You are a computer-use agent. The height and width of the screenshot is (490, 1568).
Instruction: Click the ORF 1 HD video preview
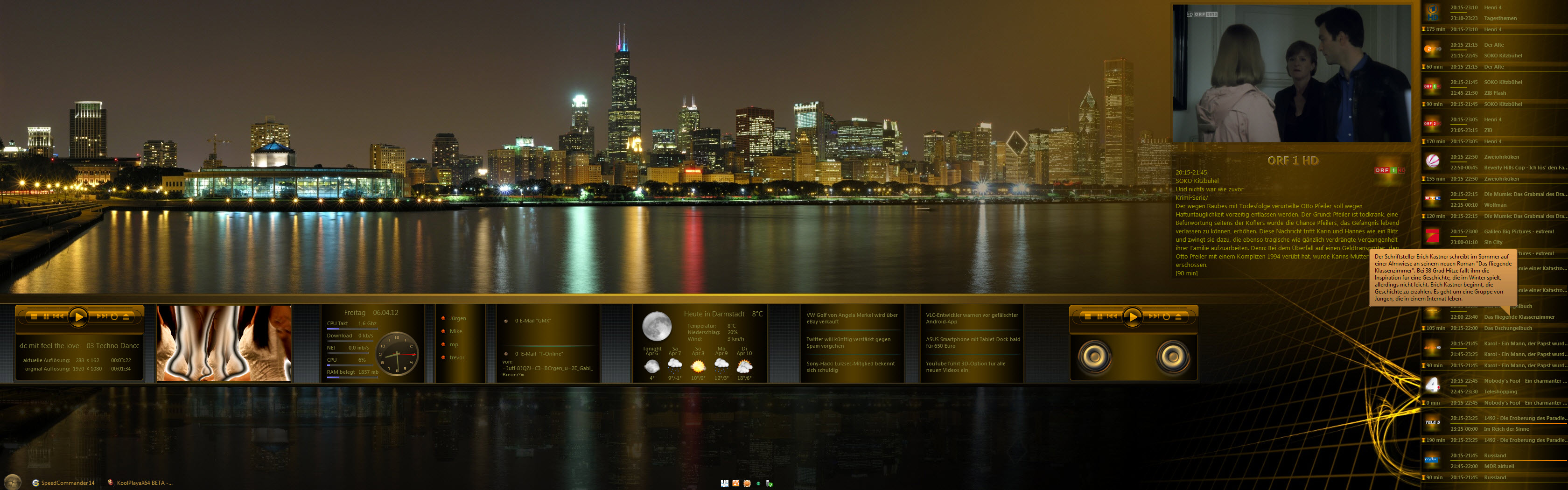pos(1292,74)
